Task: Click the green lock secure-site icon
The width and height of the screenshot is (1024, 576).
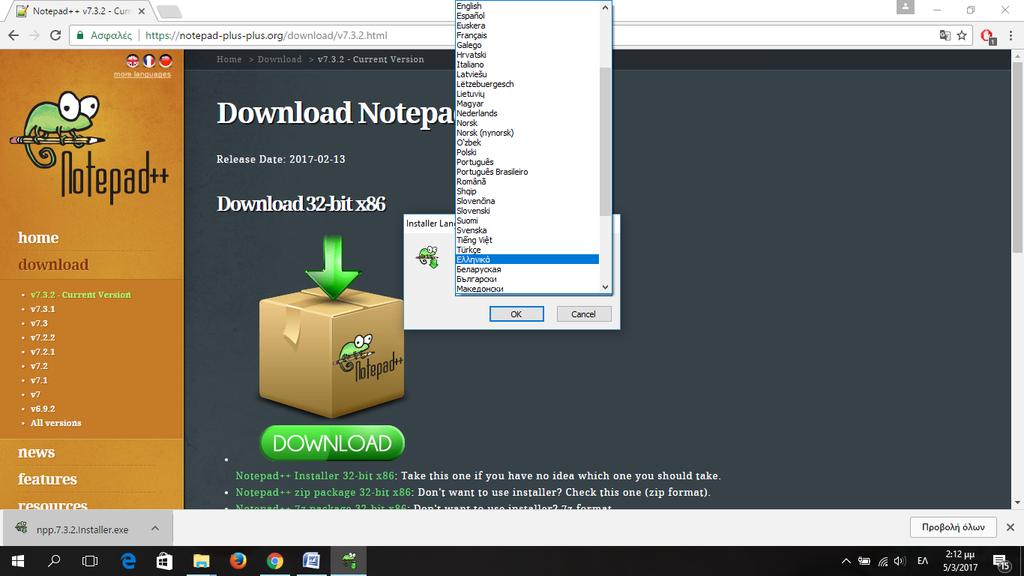Action: click(x=80, y=35)
